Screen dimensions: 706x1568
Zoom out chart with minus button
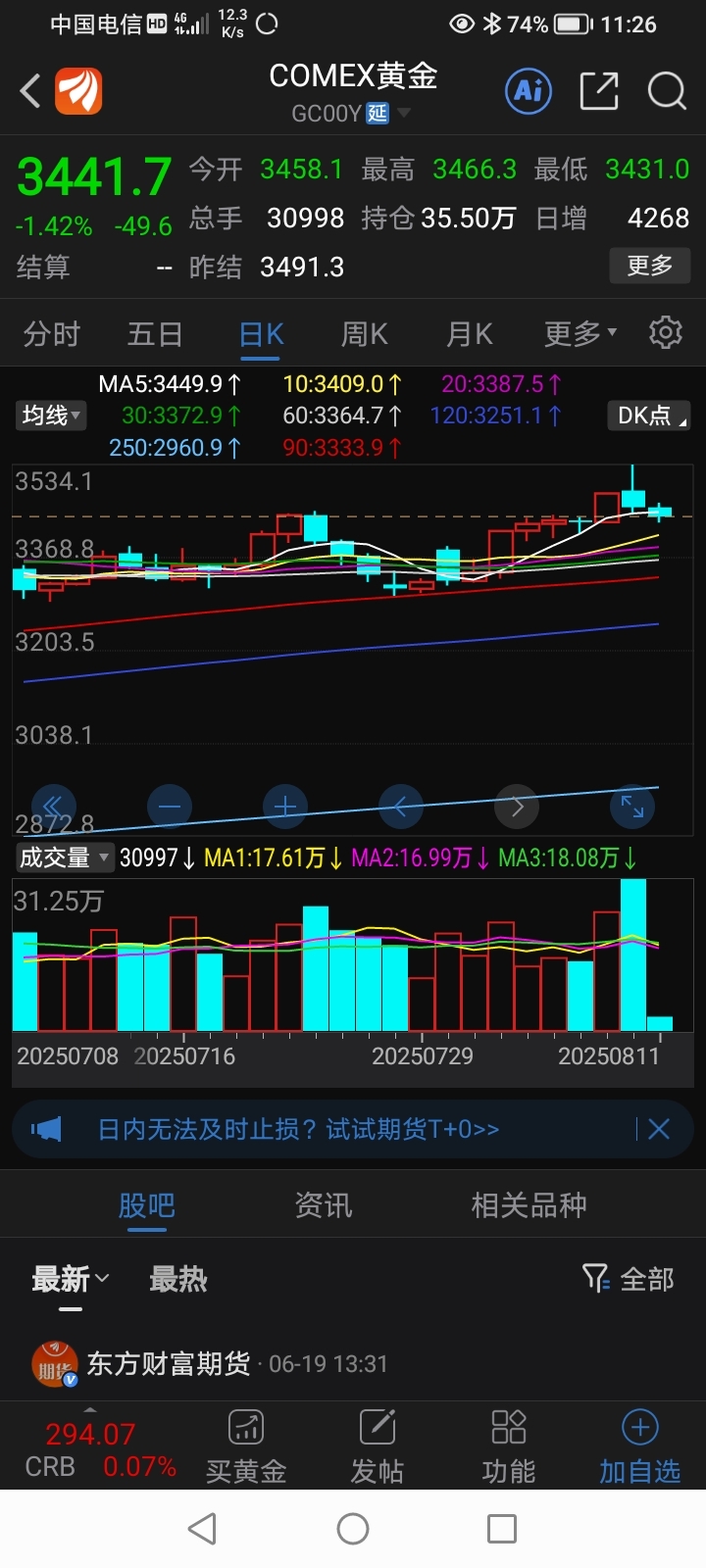point(170,808)
